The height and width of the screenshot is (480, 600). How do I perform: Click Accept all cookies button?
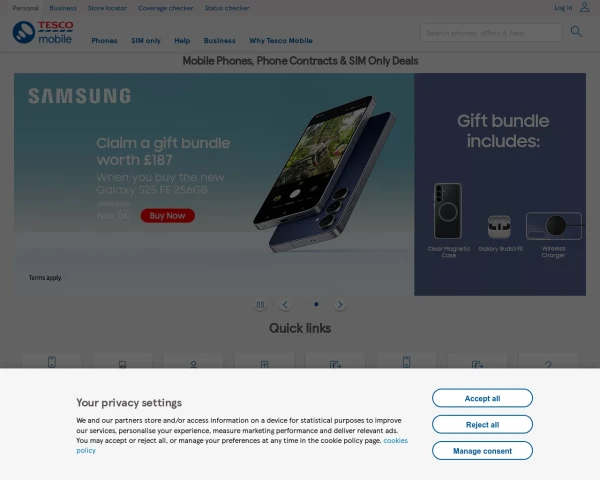482,398
